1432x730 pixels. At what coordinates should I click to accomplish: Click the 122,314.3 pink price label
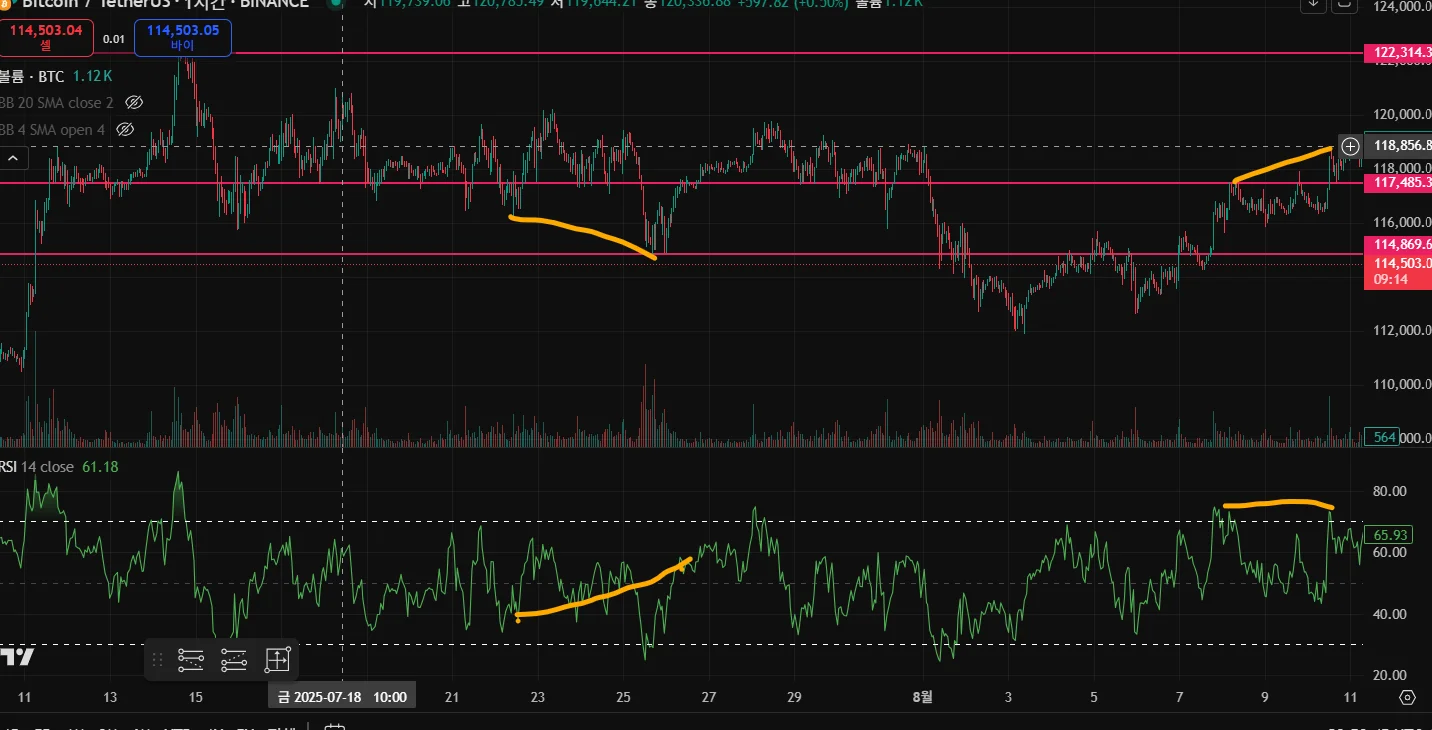click(x=1398, y=53)
